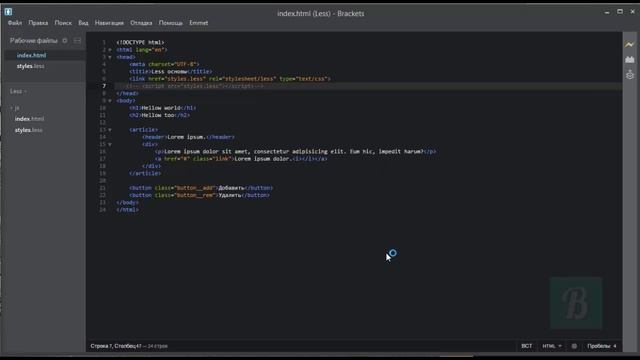This screenshot has width=640, height=360.
Task: Click the meta charset line
Action: coord(164,64)
